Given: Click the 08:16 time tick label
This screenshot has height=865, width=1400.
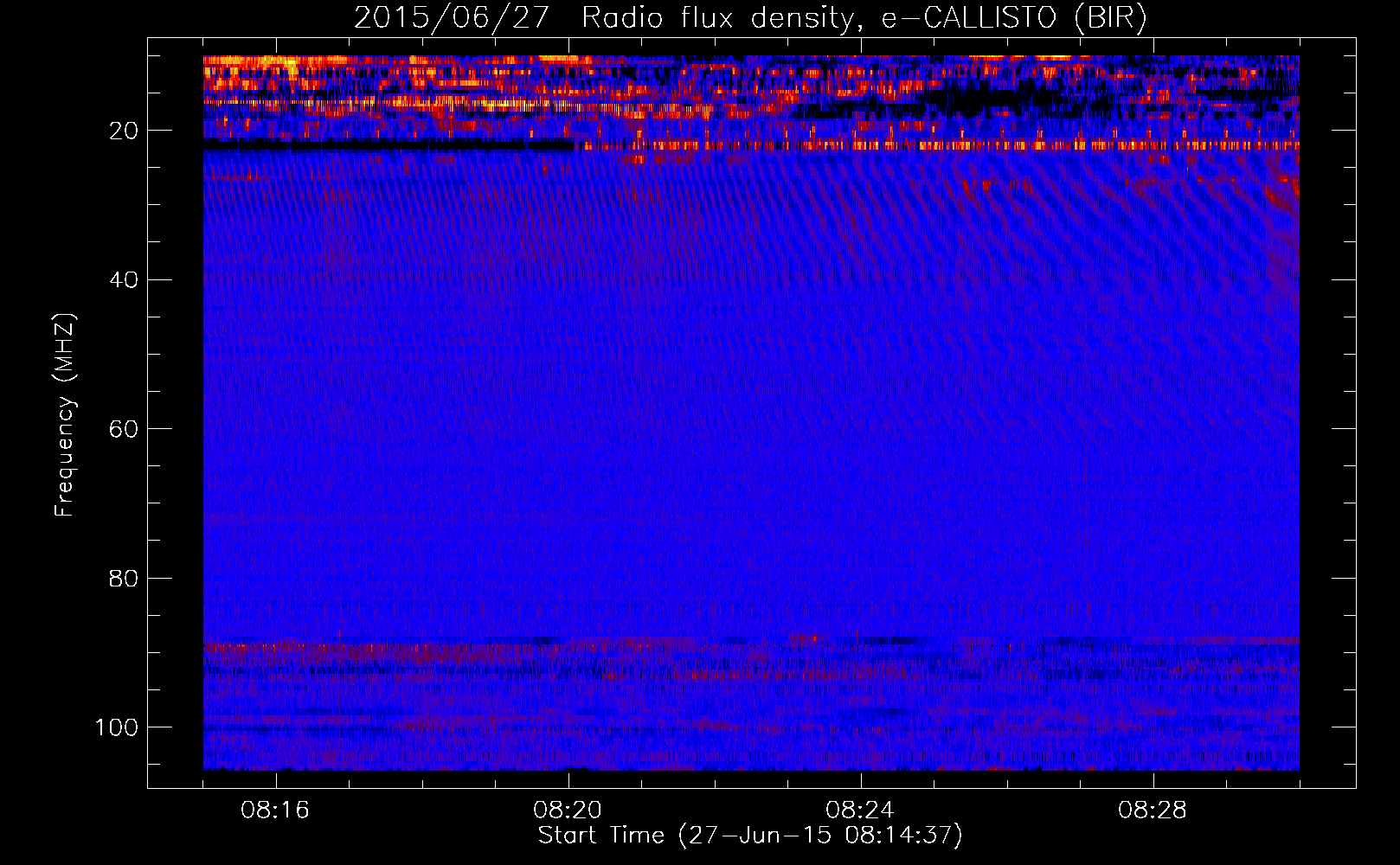Looking at the screenshot, I should coord(276,811).
